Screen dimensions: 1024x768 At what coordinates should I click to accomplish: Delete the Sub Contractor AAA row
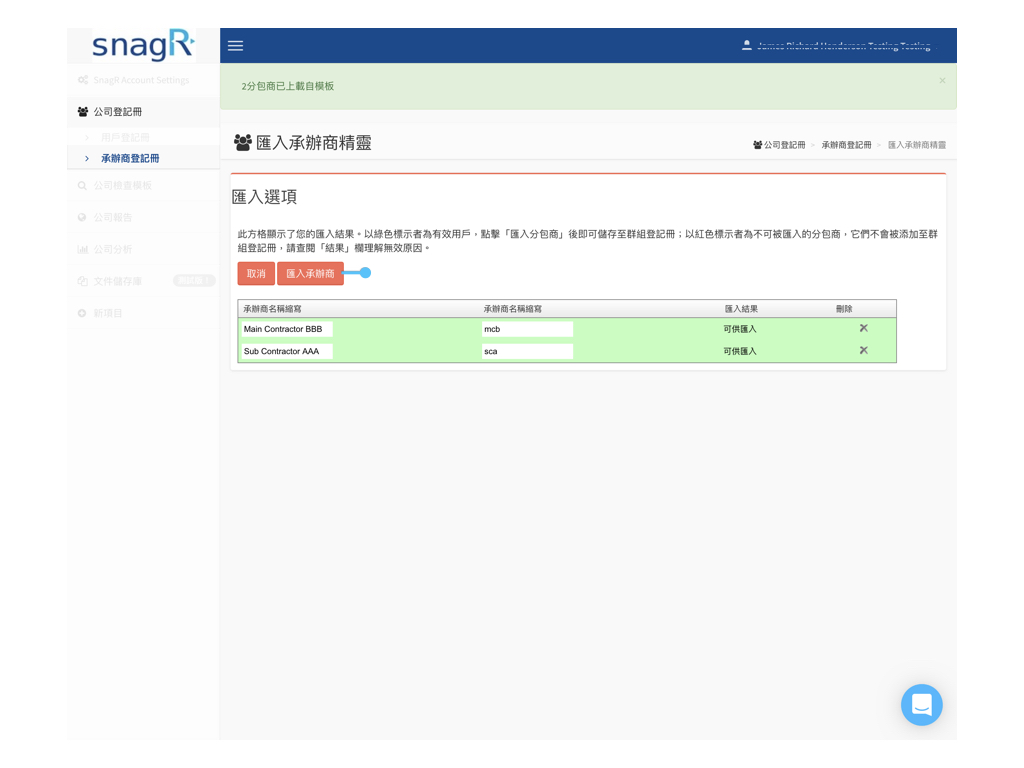pyautogui.click(x=863, y=350)
